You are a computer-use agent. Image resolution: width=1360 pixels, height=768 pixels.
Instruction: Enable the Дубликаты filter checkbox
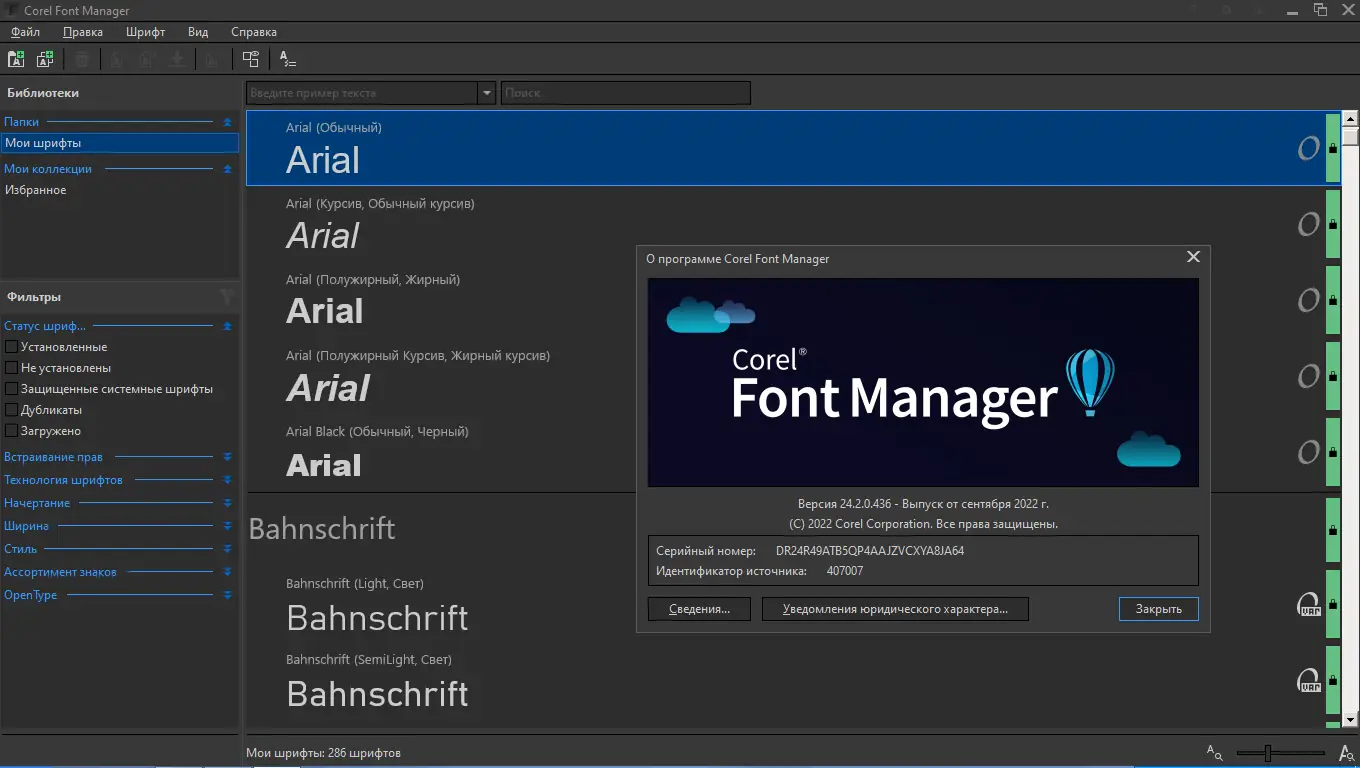click(12, 410)
